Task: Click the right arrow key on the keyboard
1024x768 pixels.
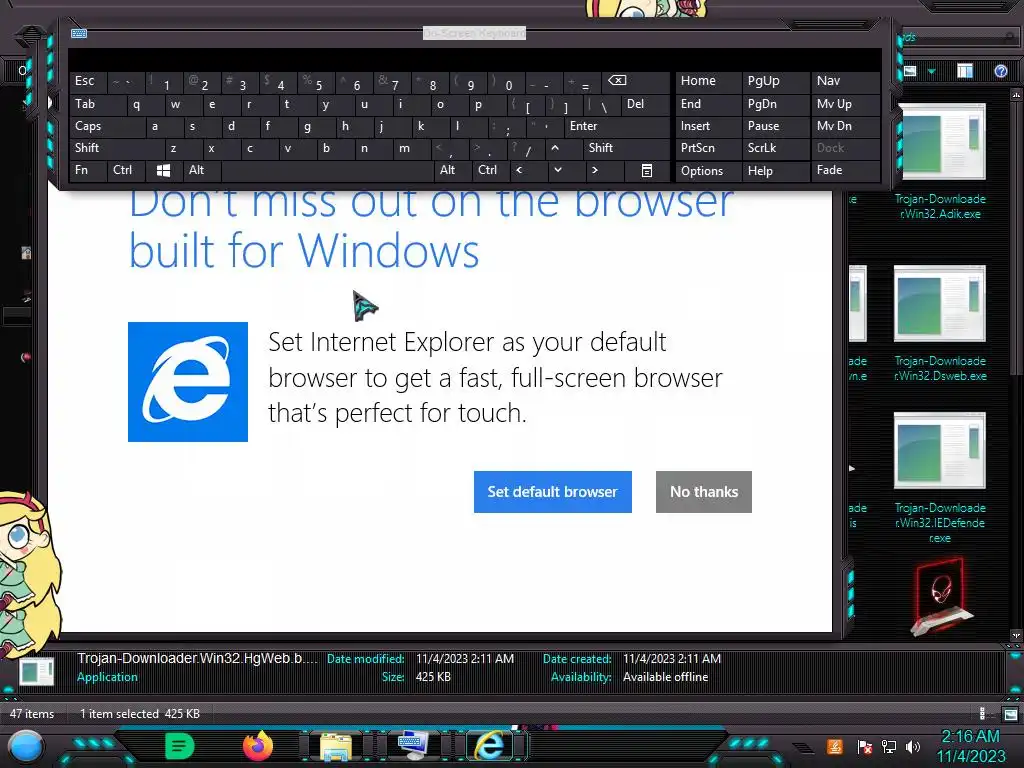Action: click(594, 170)
